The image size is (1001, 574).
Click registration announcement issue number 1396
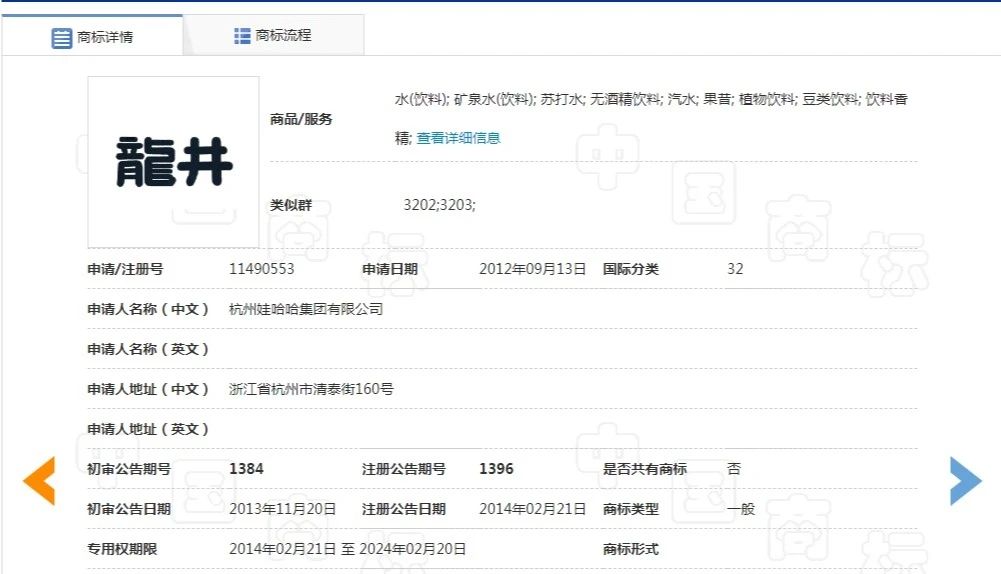pos(496,469)
